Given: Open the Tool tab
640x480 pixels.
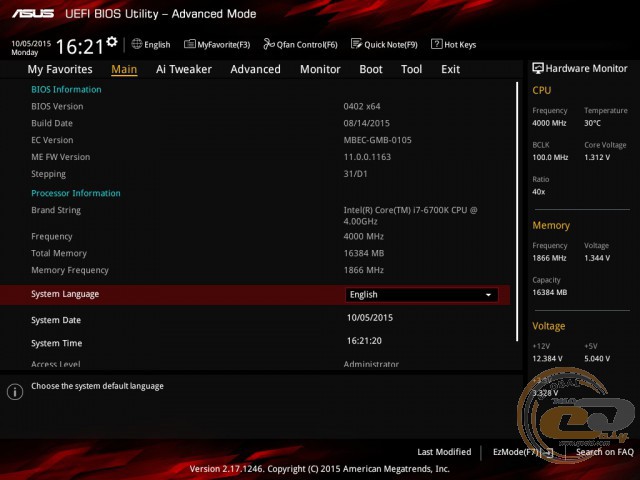Looking at the screenshot, I should pyautogui.click(x=411, y=69).
